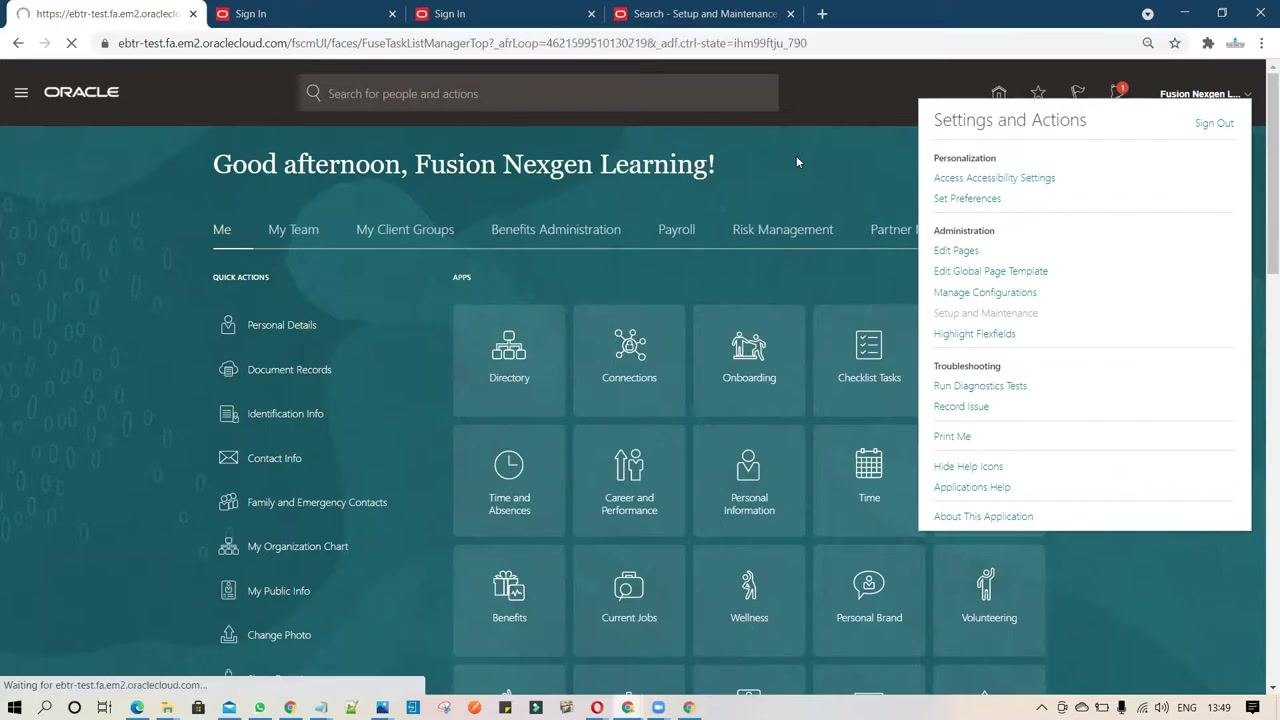Image resolution: width=1280 pixels, height=720 pixels.
Task: Click the Home icon in header
Action: [x=999, y=92]
